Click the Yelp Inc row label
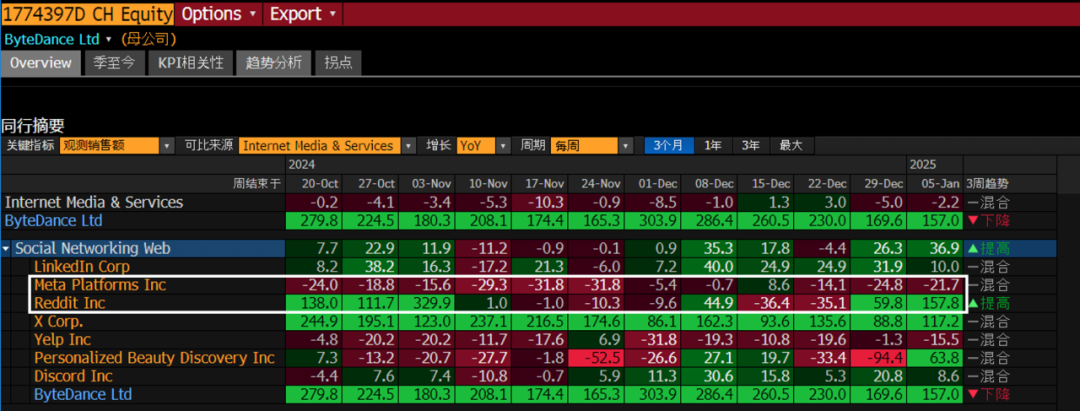Image resolution: width=1080 pixels, height=411 pixels. pos(63,339)
